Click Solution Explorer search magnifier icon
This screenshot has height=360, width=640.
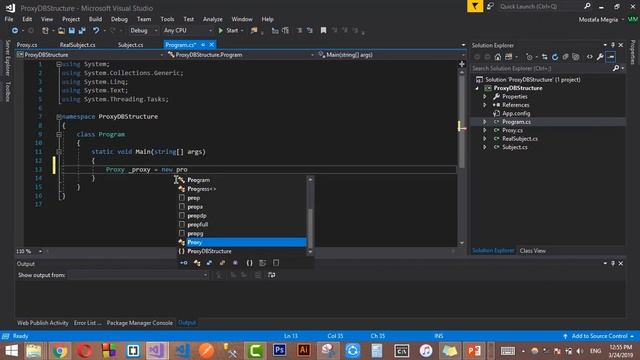616,69
